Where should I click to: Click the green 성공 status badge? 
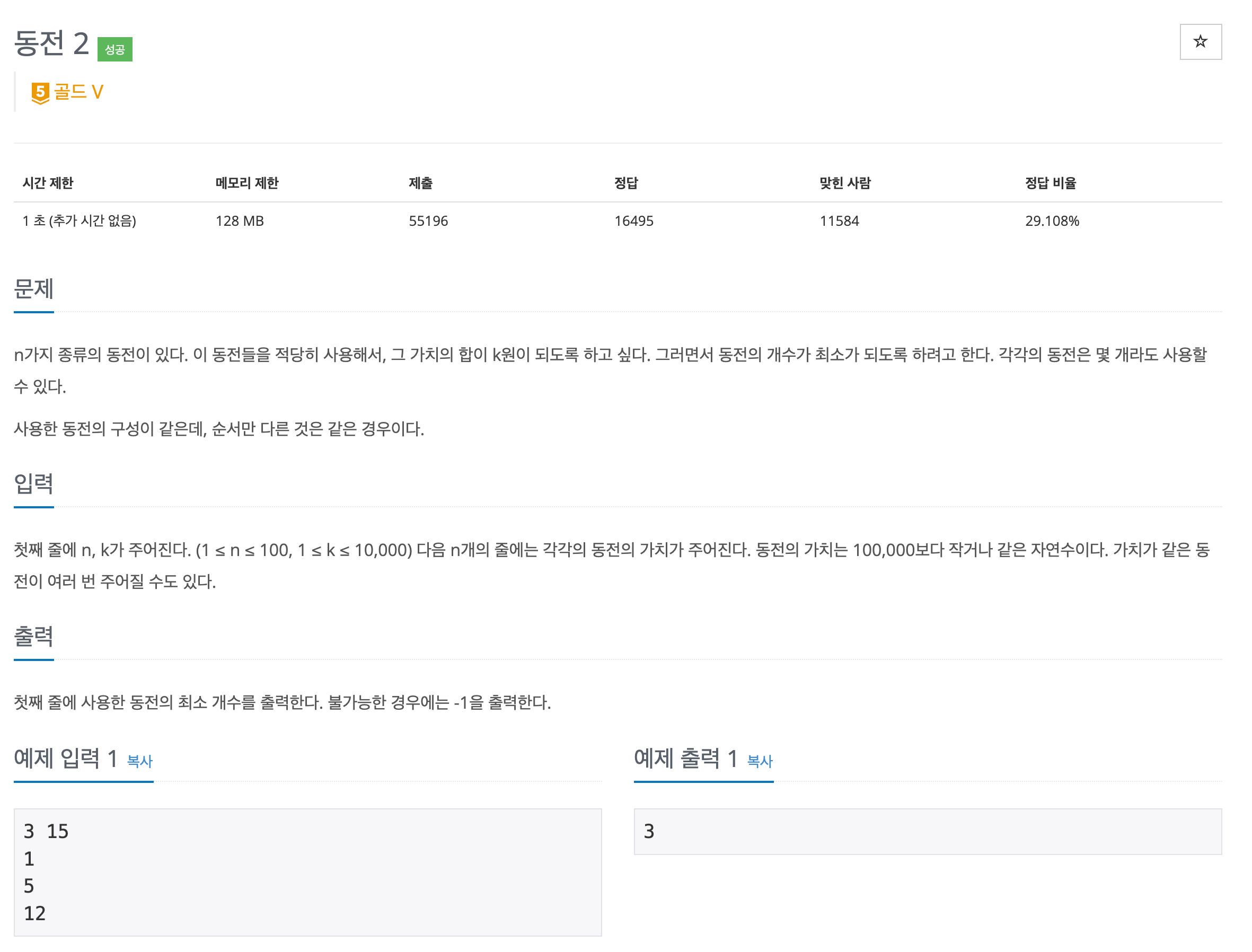point(114,49)
